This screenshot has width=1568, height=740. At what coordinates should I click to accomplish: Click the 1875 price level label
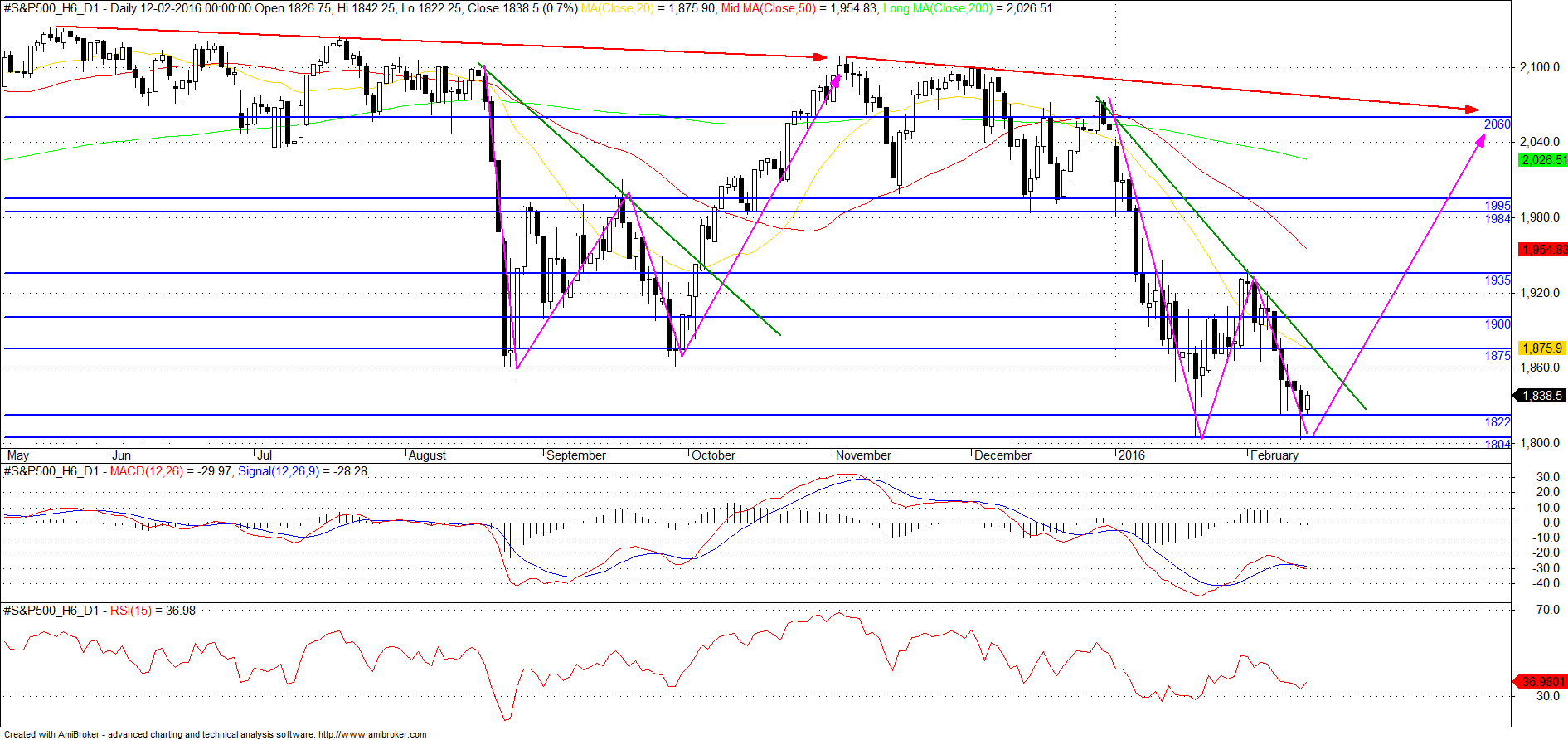point(1498,356)
